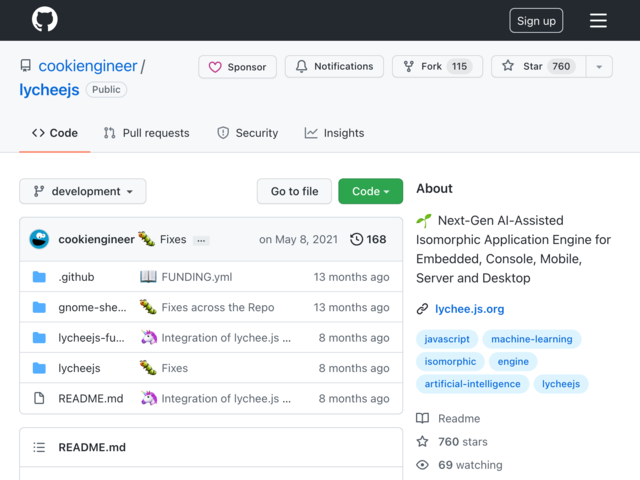Open the 760 stars link
The image size is (640, 480).
pyautogui.click(x=452, y=442)
